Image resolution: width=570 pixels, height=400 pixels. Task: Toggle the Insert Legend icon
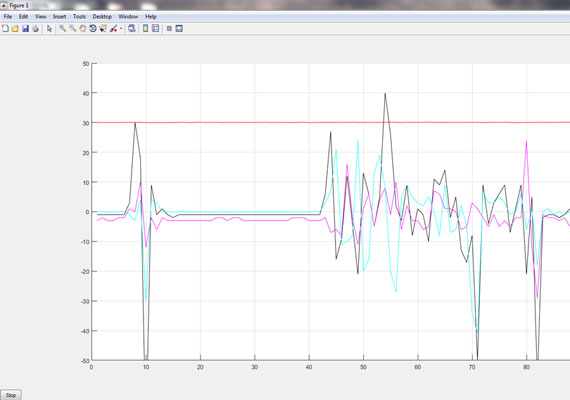pyautogui.click(x=156, y=28)
